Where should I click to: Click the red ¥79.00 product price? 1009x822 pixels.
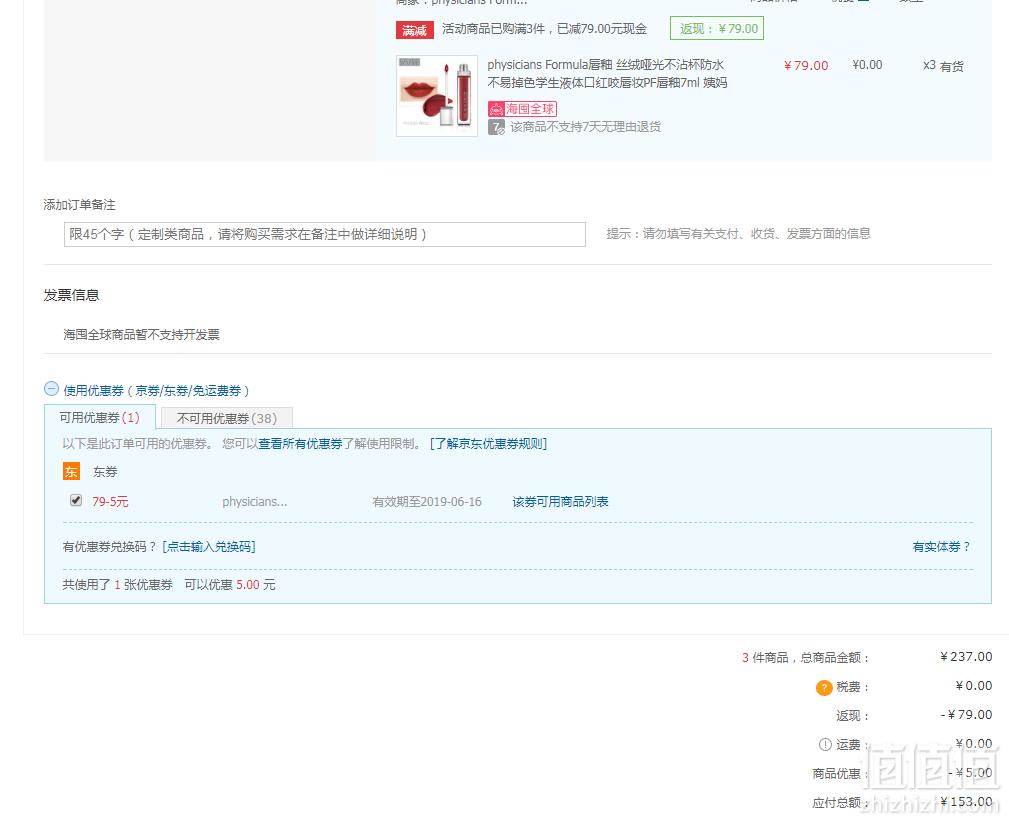pyautogui.click(x=806, y=66)
